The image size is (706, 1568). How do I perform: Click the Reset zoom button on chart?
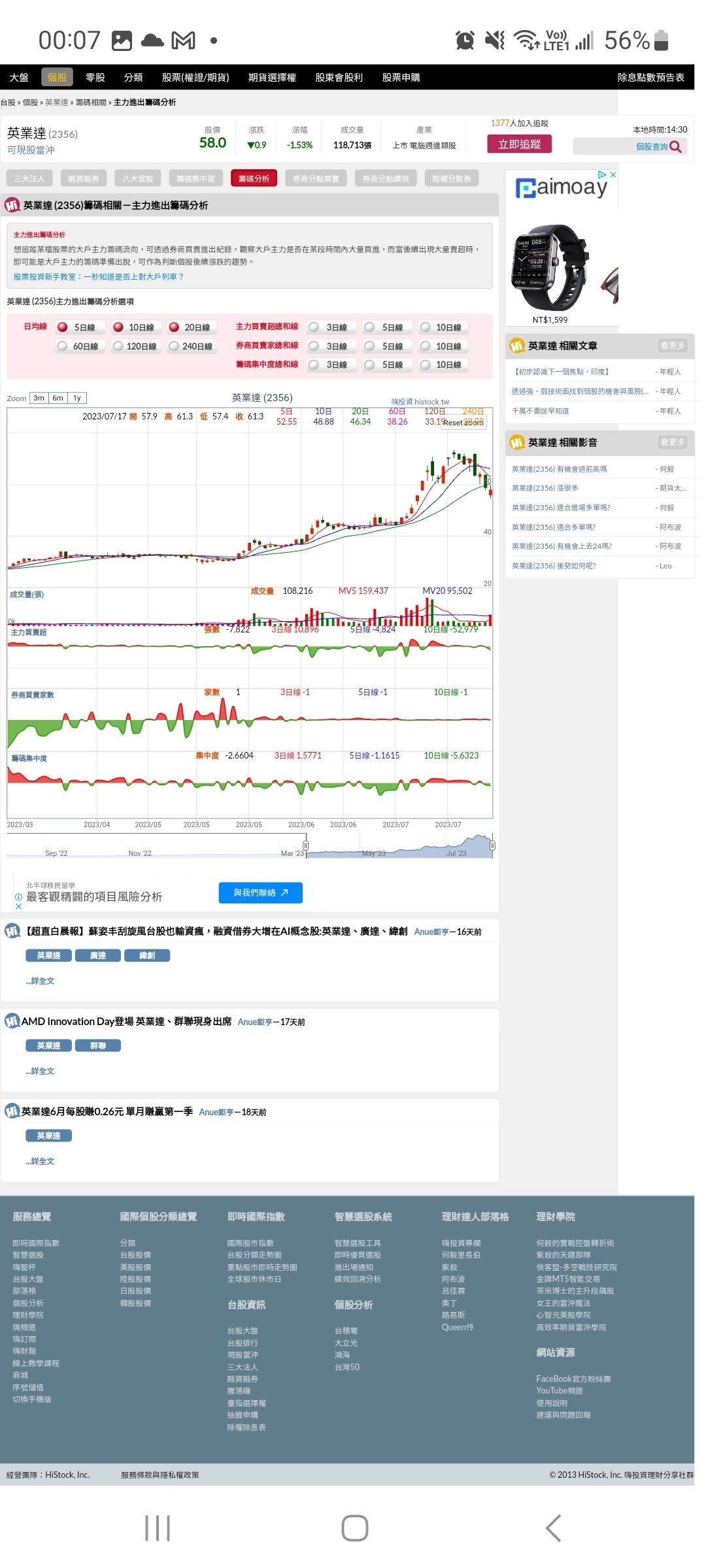[x=463, y=423]
